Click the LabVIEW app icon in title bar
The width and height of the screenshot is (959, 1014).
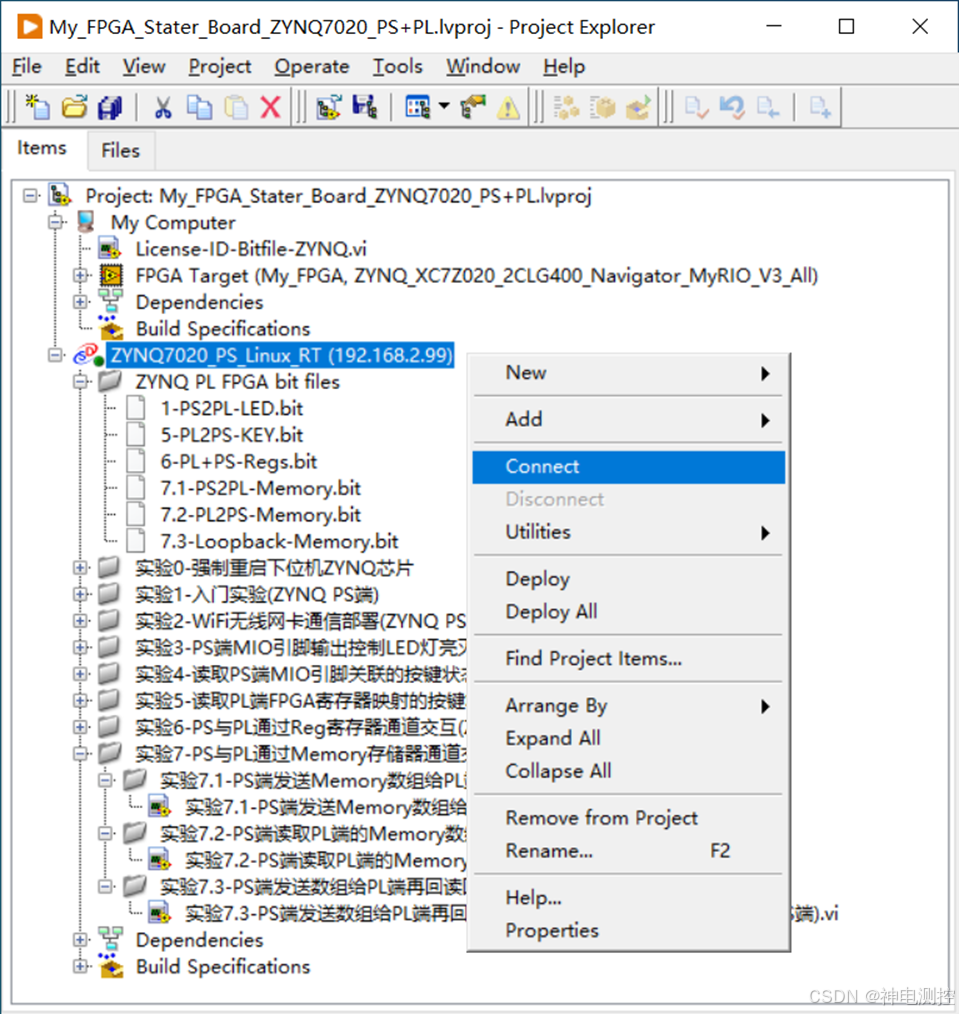click(29, 27)
